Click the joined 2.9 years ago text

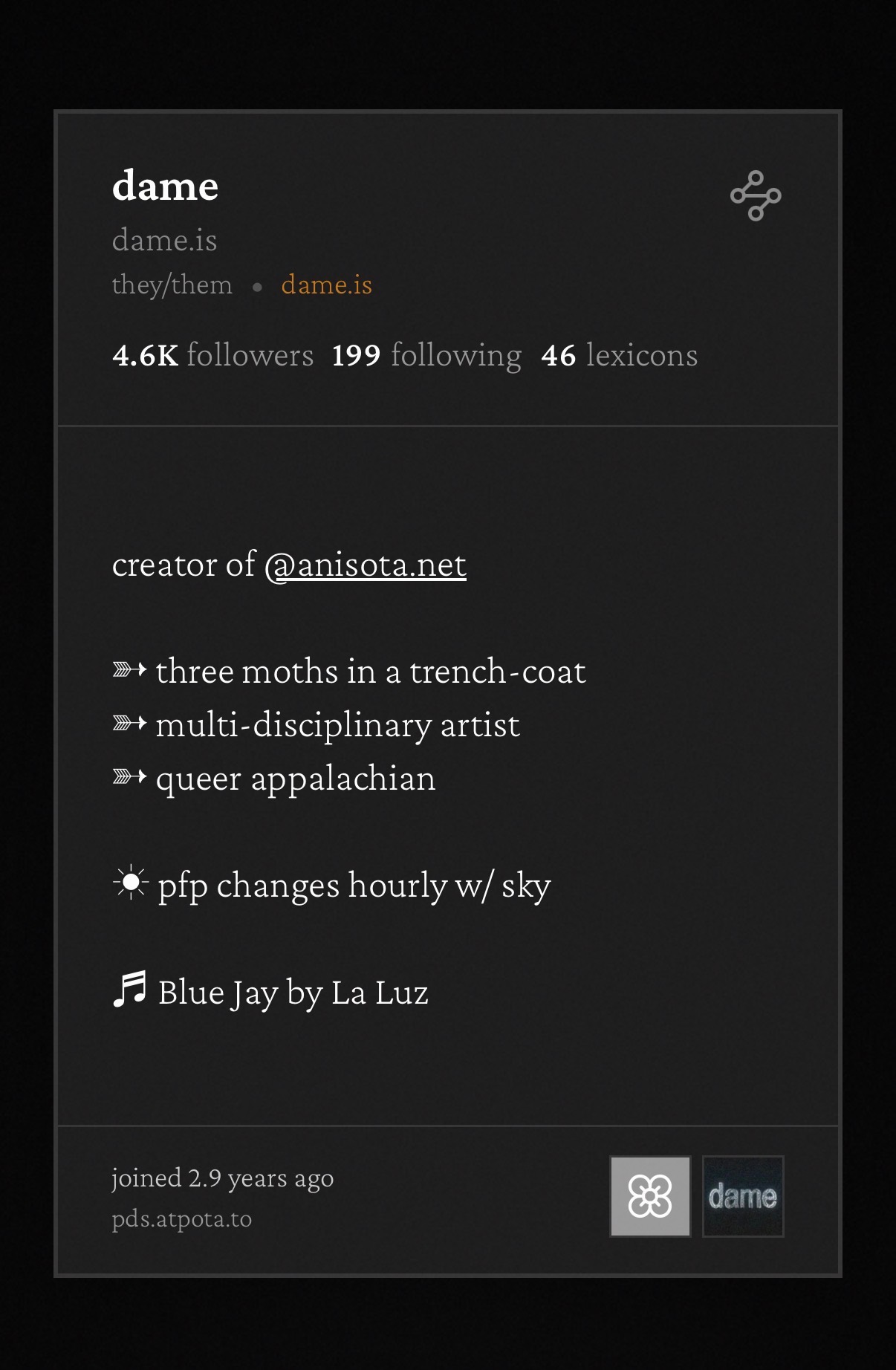[x=222, y=1178]
